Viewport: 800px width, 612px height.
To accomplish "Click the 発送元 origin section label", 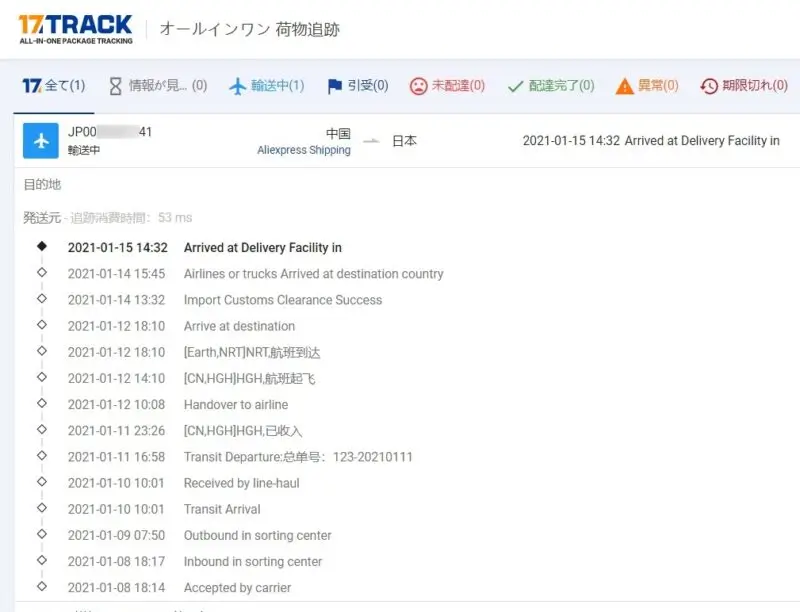I will (x=42, y=217).
